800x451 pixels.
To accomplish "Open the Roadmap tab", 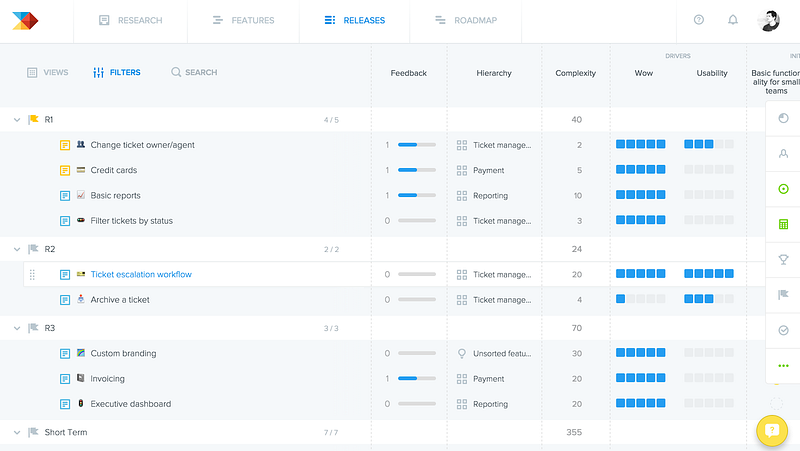I will (466, 20).
